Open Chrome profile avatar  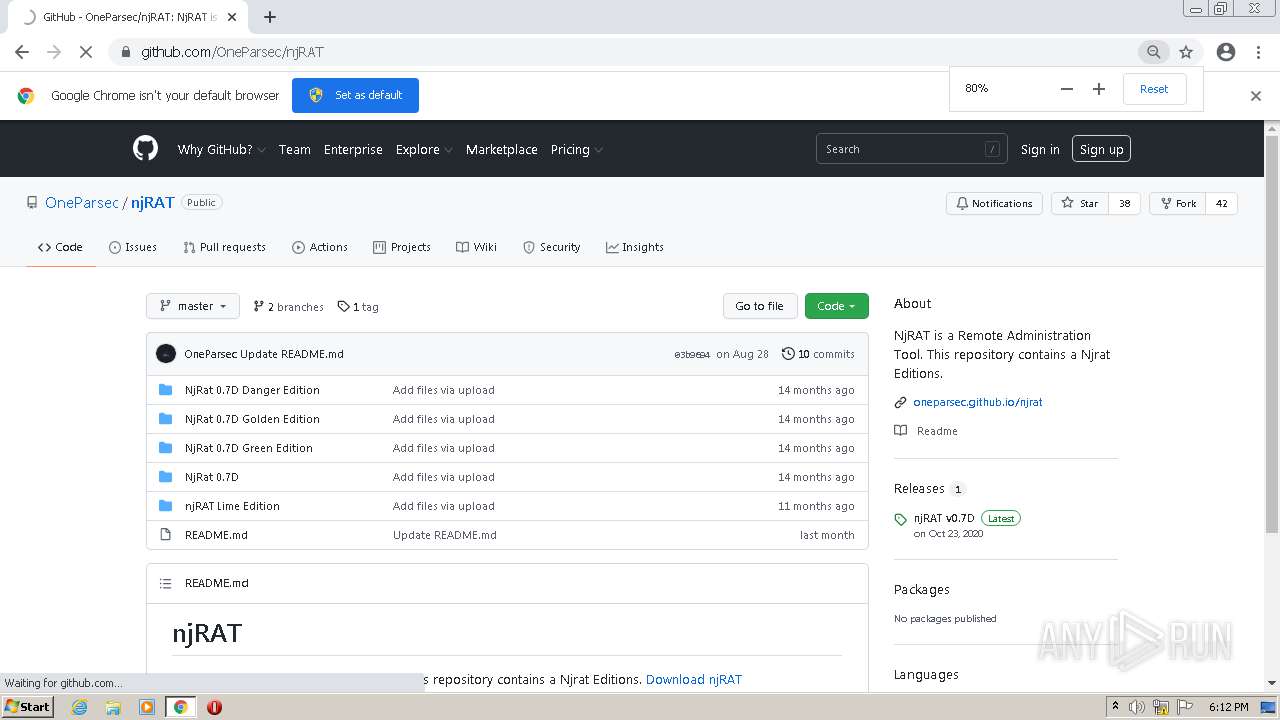click(1226, 52)
